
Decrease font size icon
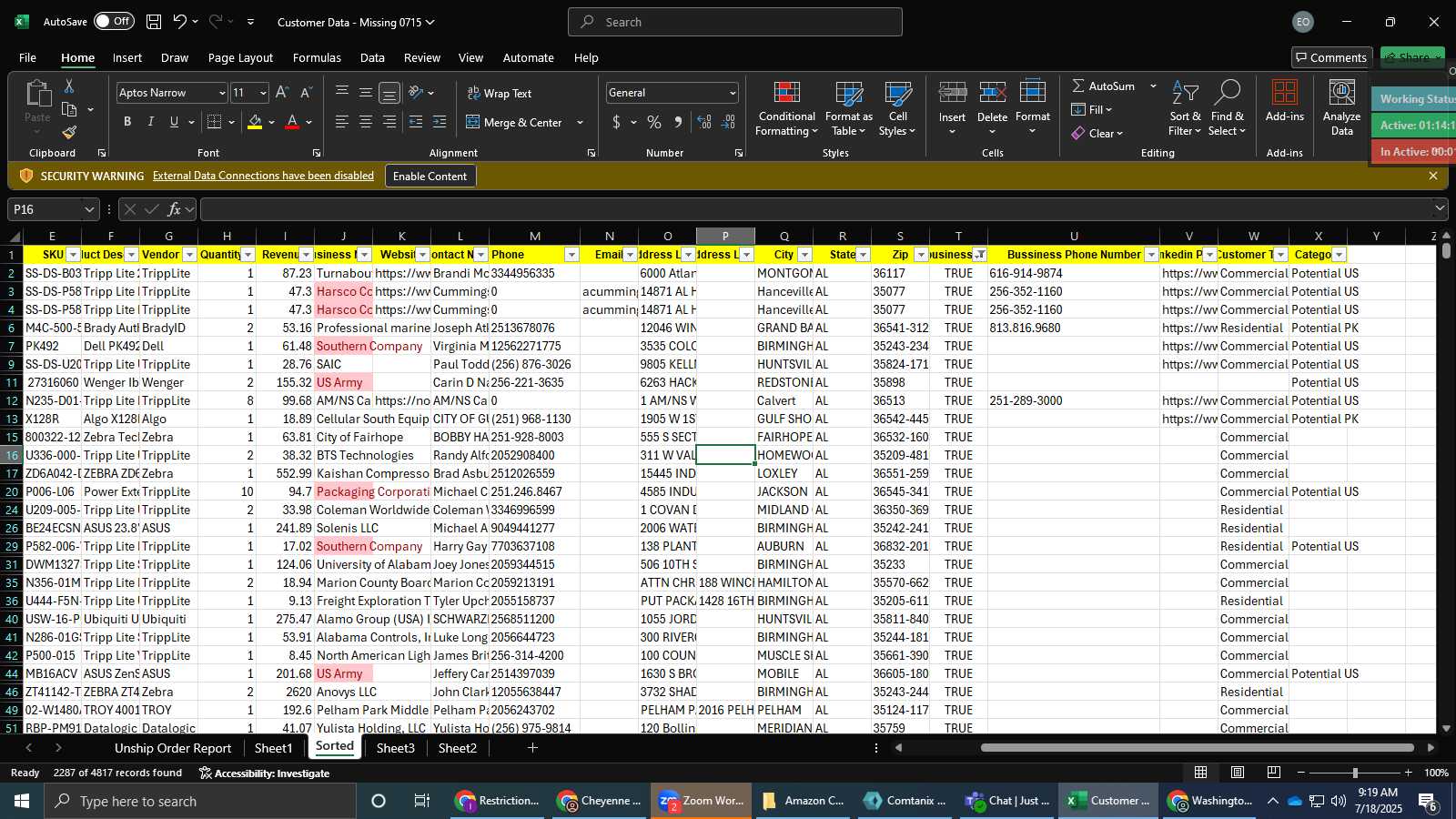click(306, 93)
